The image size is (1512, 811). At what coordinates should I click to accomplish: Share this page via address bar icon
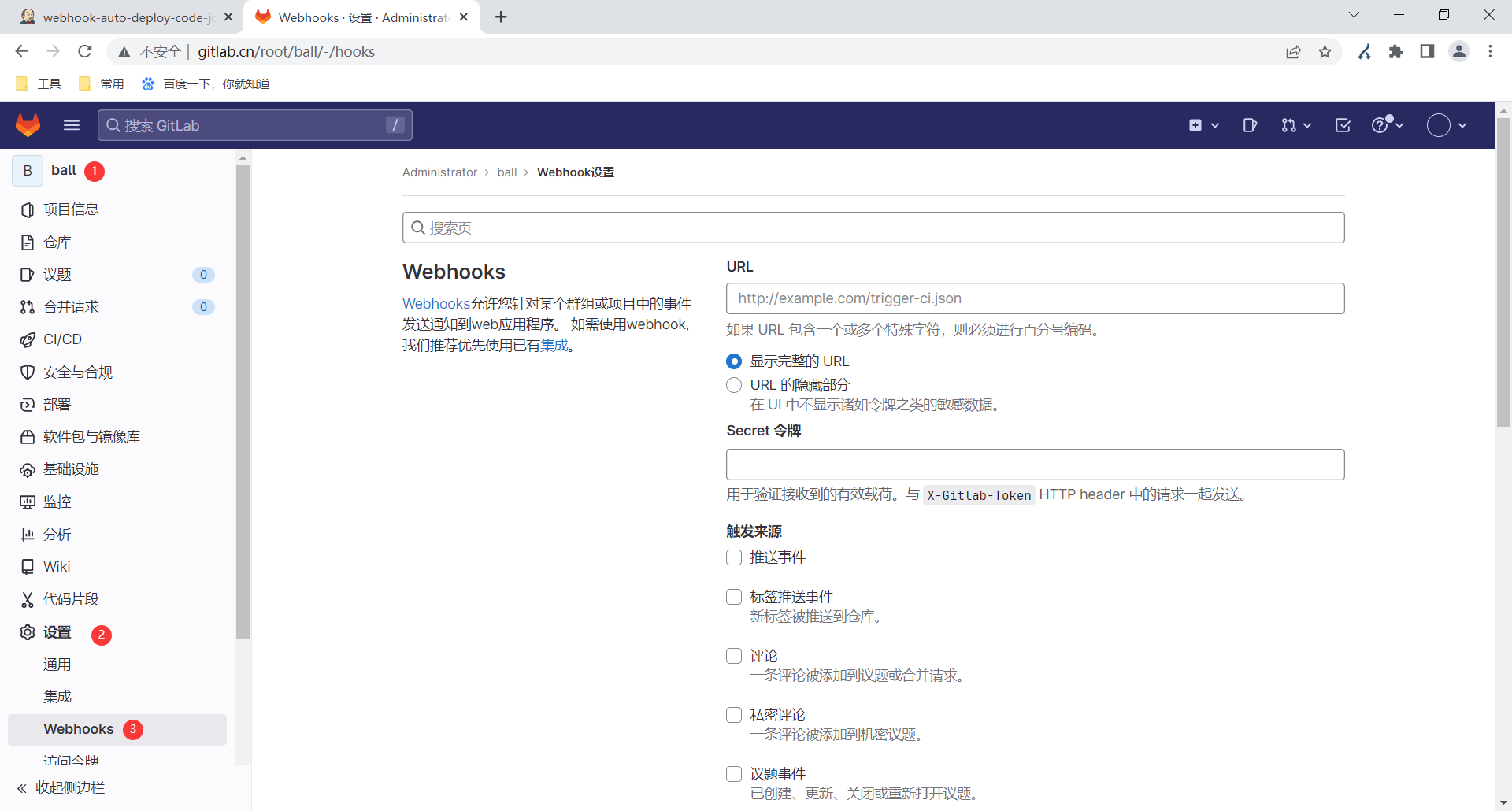(1293, 51)
